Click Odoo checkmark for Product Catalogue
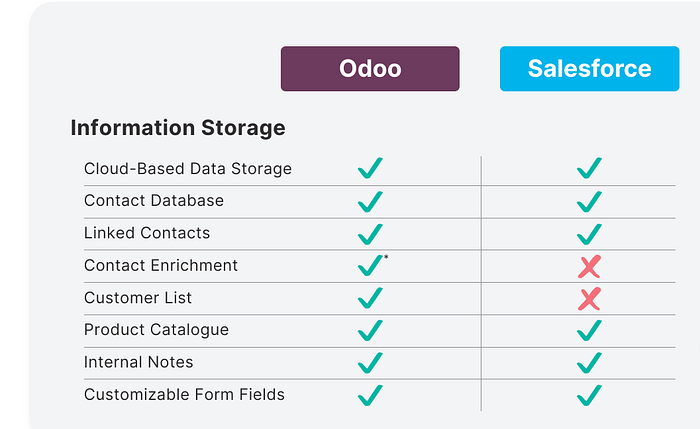Viewport: 700px width, 429px height. coord(370,330)
